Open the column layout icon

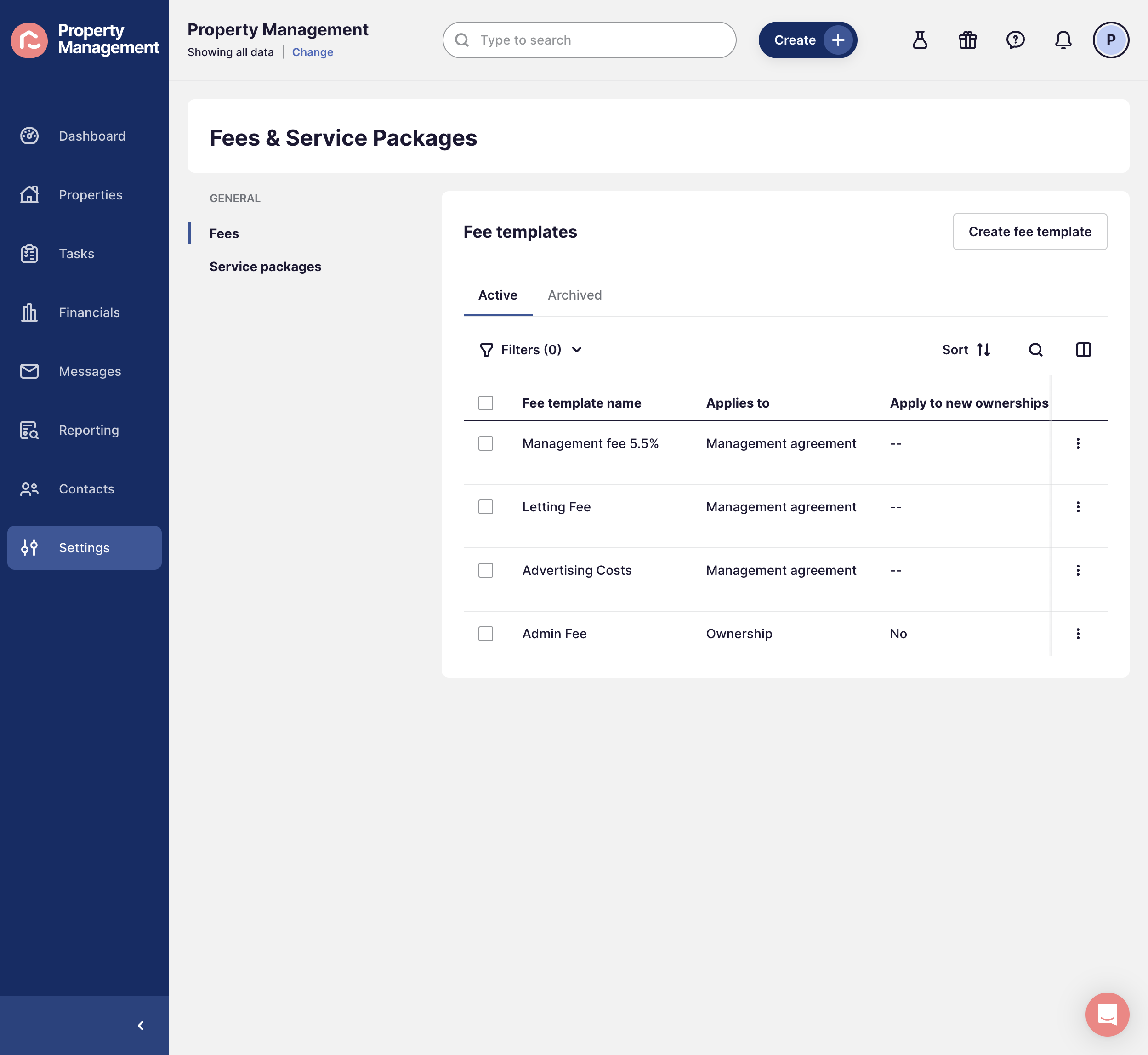1083,350
